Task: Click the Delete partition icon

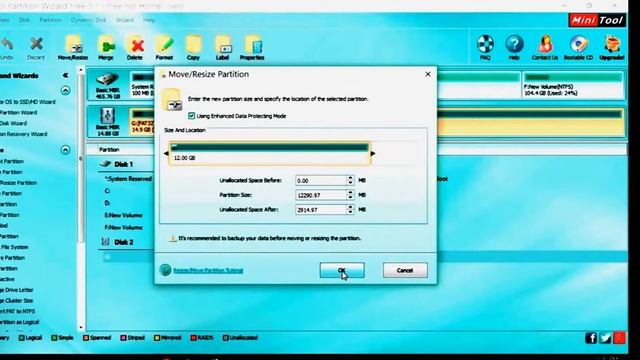Action: 135,44
